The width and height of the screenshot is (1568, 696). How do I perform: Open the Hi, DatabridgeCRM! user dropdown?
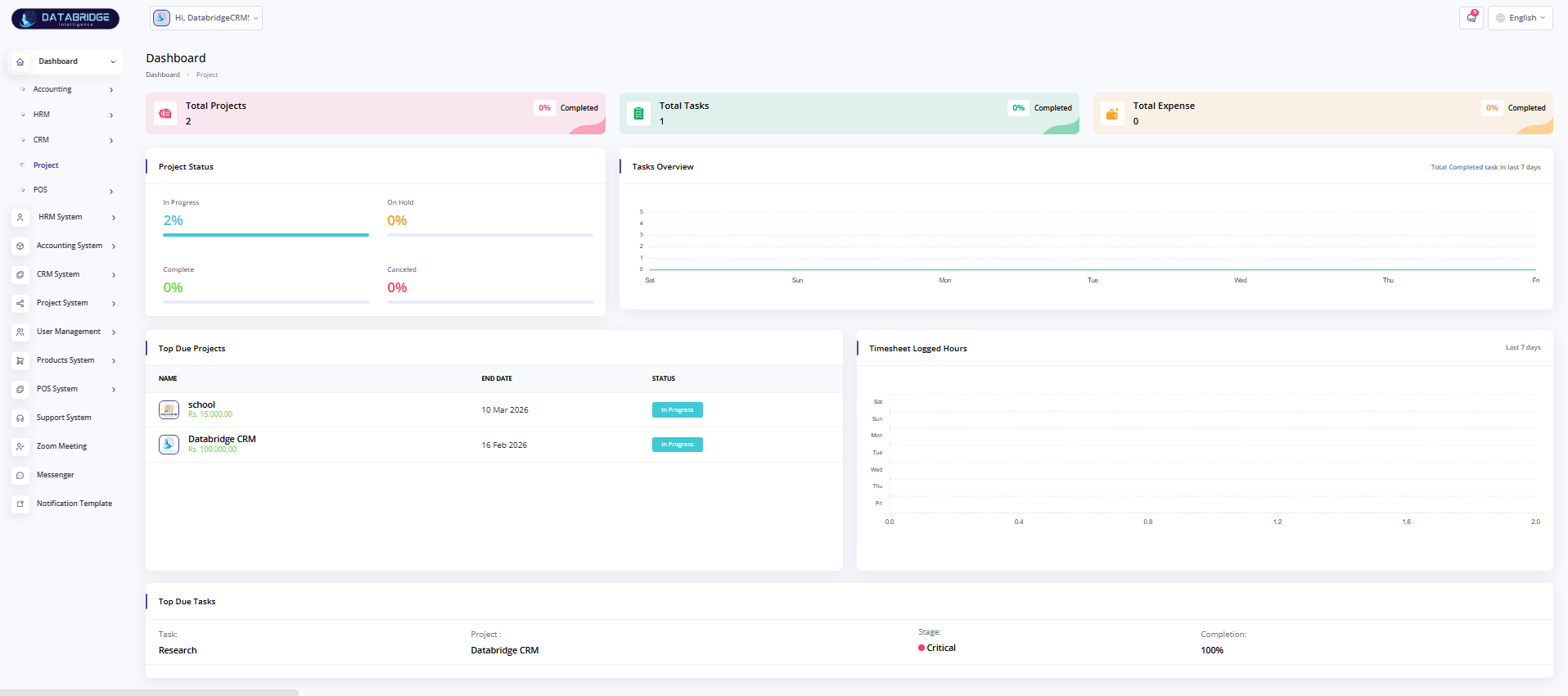click(x=206, y=18)
